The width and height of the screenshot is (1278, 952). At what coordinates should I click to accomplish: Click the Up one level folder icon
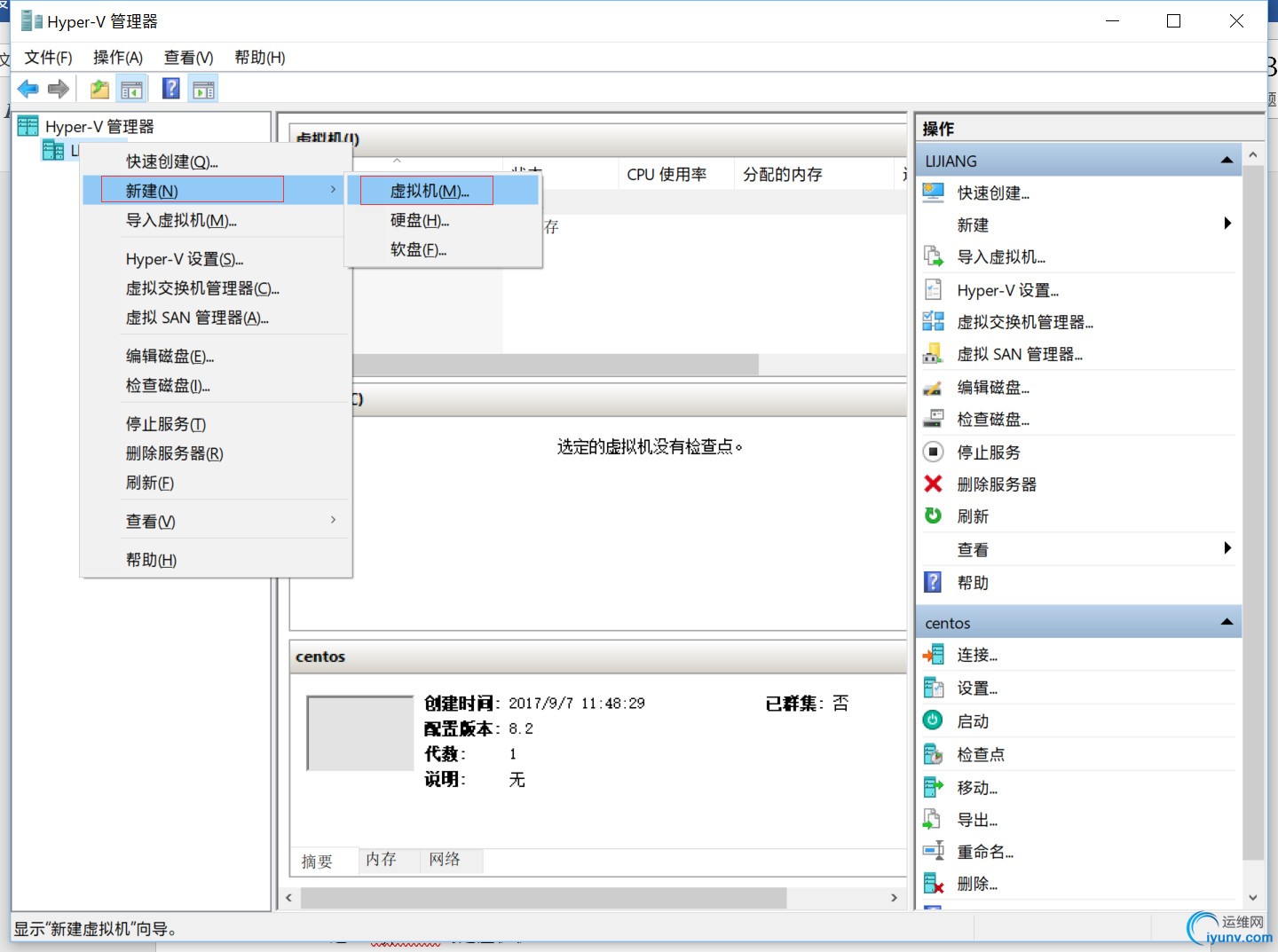click(99, 89)
